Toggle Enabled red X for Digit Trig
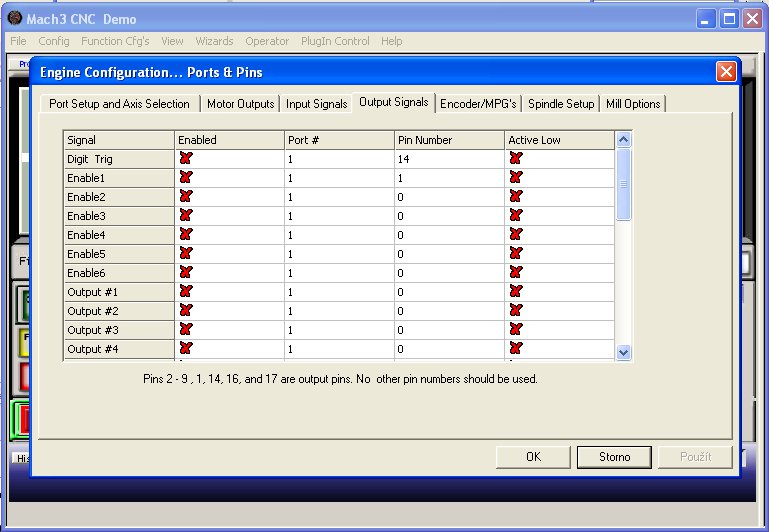The width and height of the screenshot is (769, 532). (x=185, y=159)
